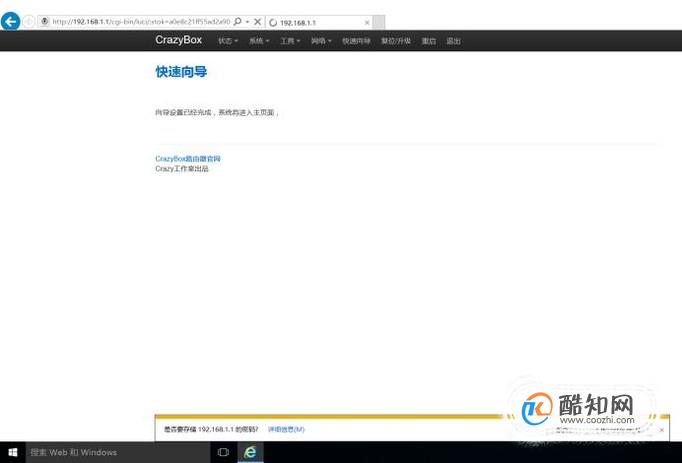The width and height of the screenshot is (682, 463).
Task: Click the 搜索 Web 和 Windows search box
Action: pos(118,453)
